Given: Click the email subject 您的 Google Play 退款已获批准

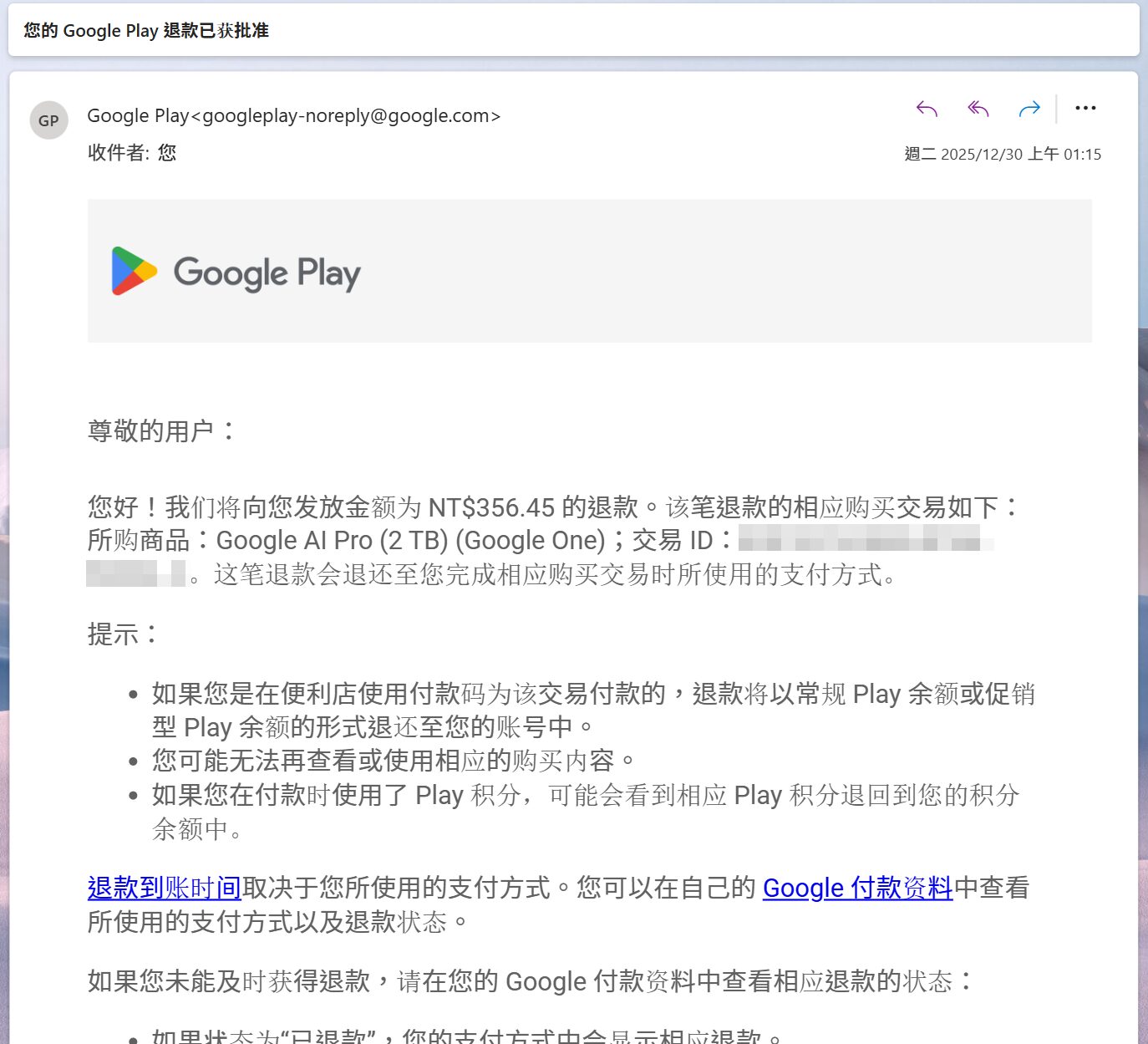Looking at the screenshot, I should click(146, 31).
